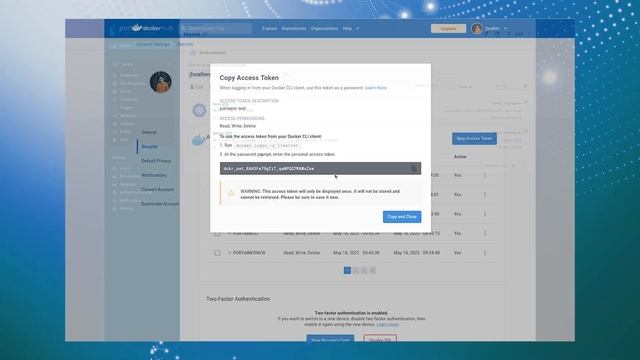Tick the checkbox for PORTAINERNEW token

tap(218, 253)
